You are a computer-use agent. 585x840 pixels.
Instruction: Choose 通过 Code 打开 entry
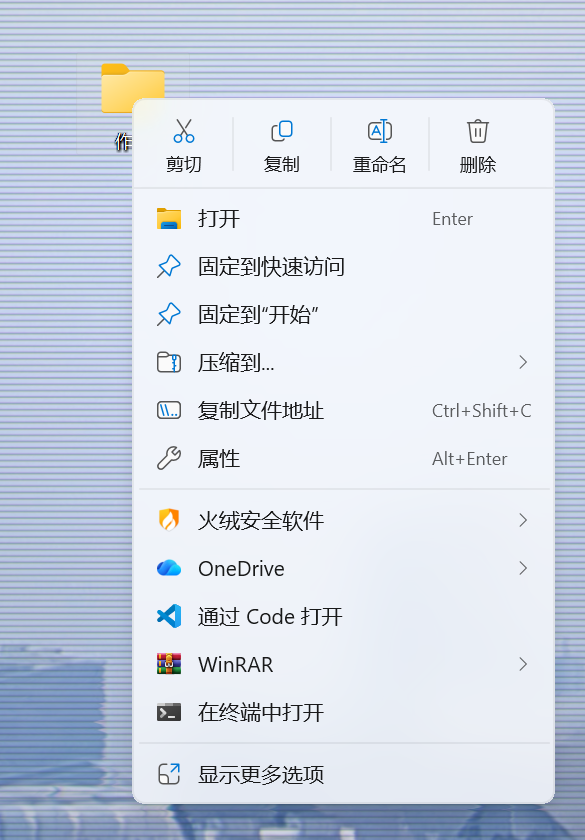[x=343, y=617]
